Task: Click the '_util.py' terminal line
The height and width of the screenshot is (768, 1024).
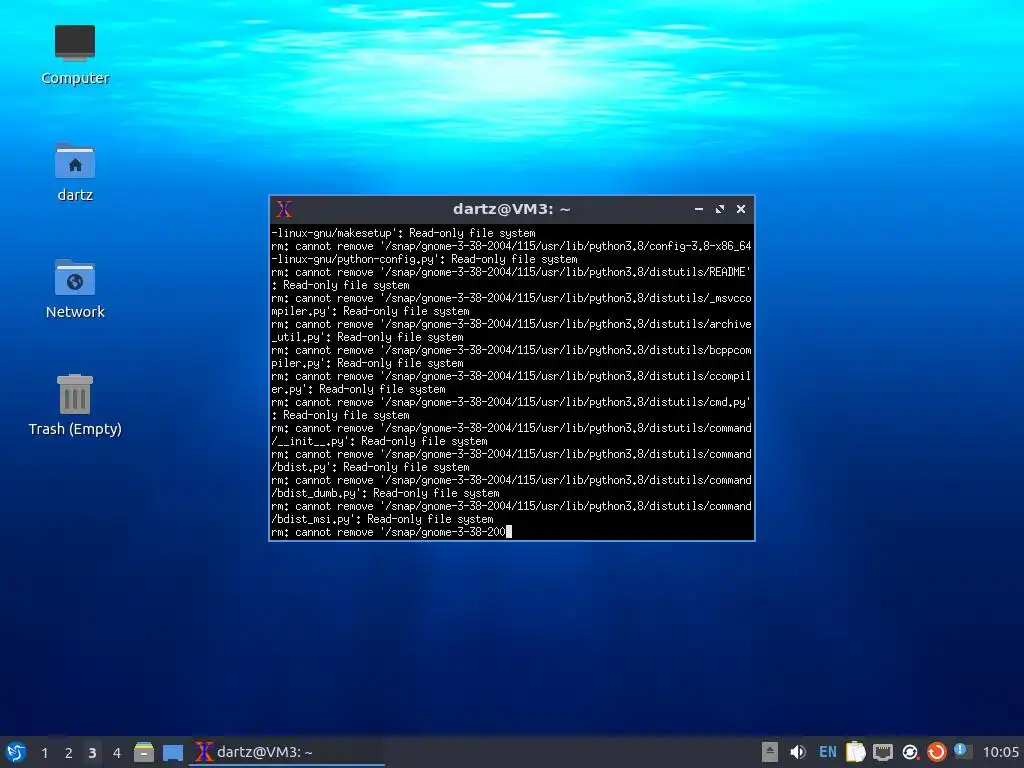Action: point(367,337)
